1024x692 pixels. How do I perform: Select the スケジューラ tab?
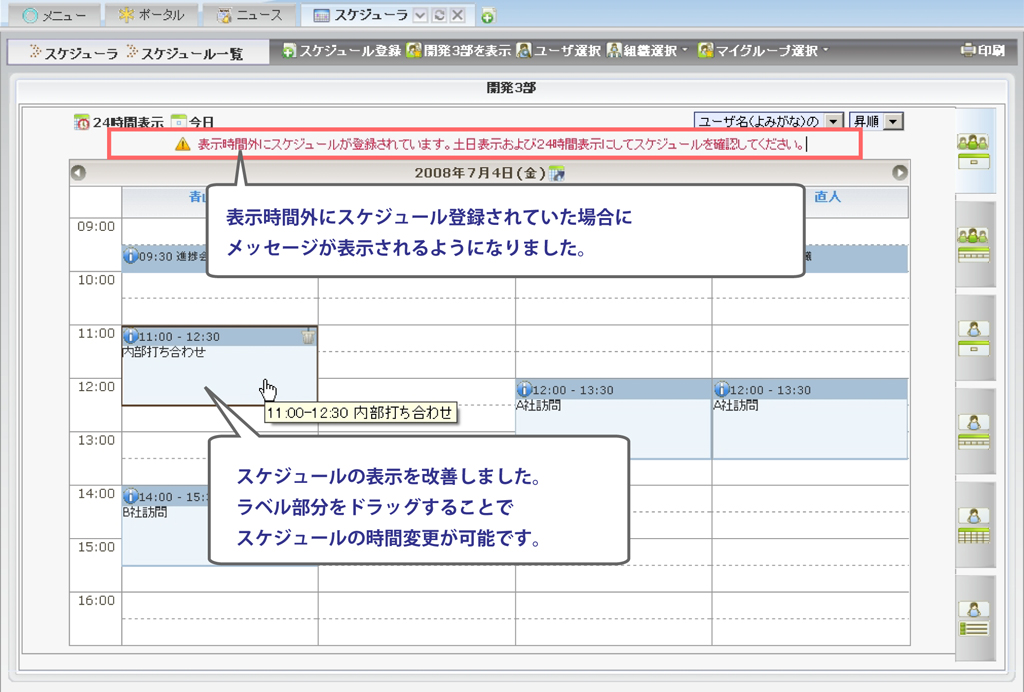coord(360,15)
